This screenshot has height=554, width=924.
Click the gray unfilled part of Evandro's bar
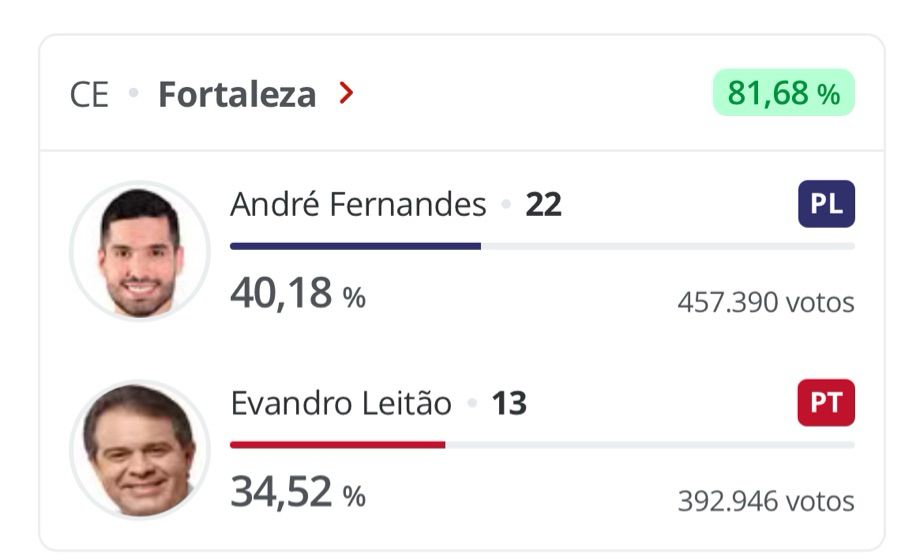pyautogui.click(x=650, y=444)
